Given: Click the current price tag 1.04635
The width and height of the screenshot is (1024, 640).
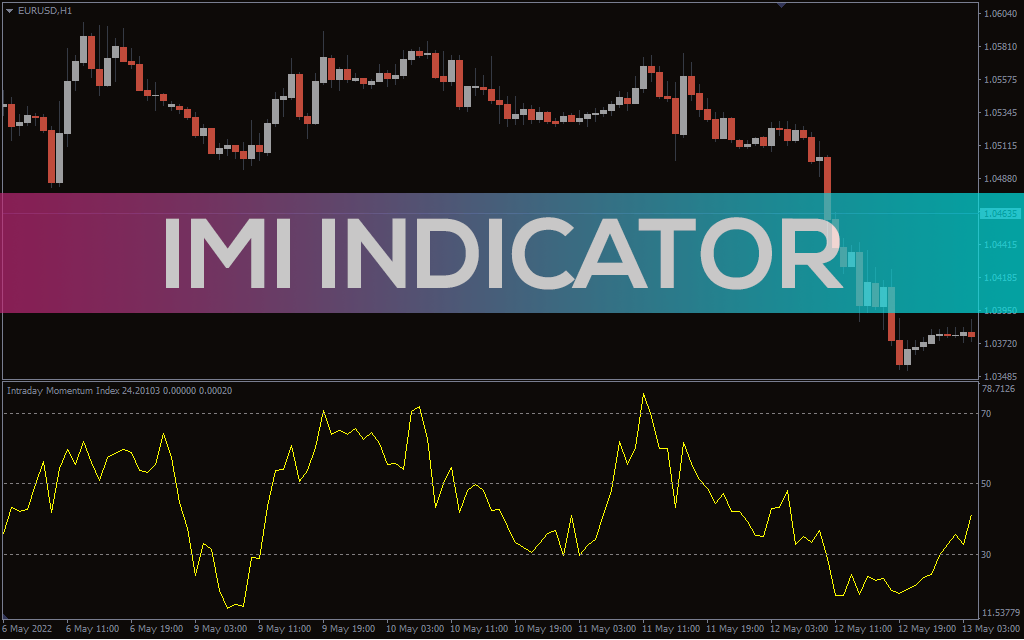Looking at the screenshot, I should coord(1000,214).
